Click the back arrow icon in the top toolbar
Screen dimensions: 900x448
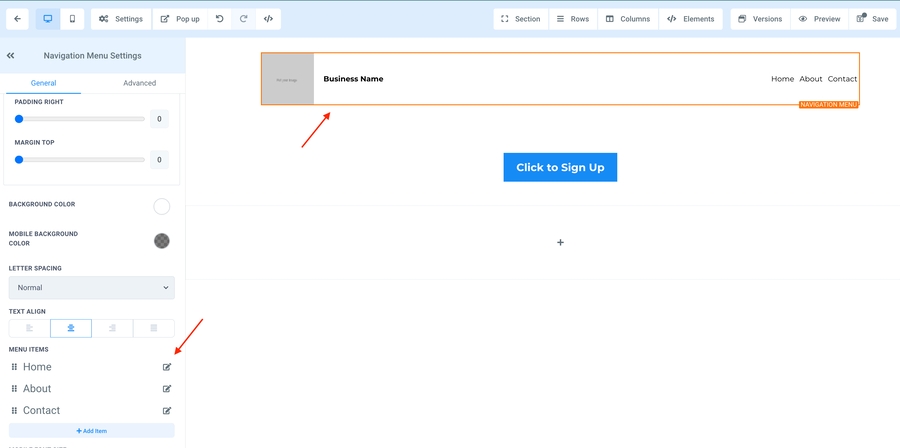[17, 19]
